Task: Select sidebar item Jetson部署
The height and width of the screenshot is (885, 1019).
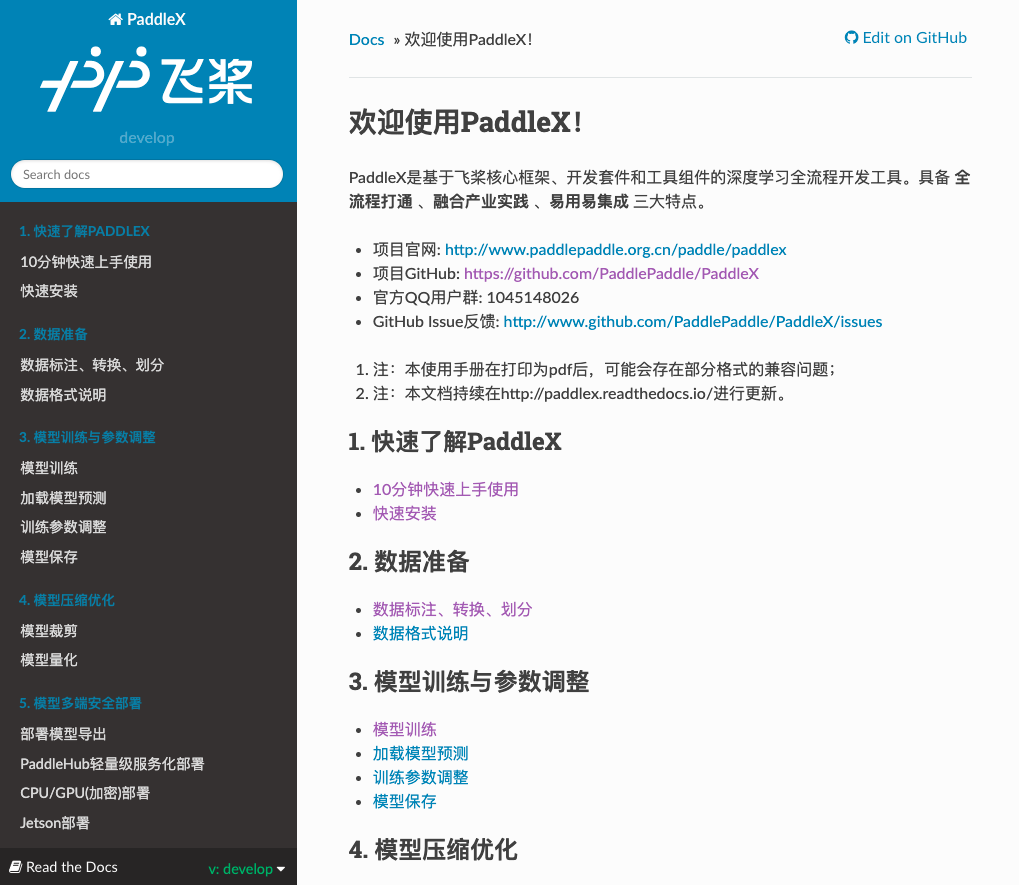Action: (55, 823)
